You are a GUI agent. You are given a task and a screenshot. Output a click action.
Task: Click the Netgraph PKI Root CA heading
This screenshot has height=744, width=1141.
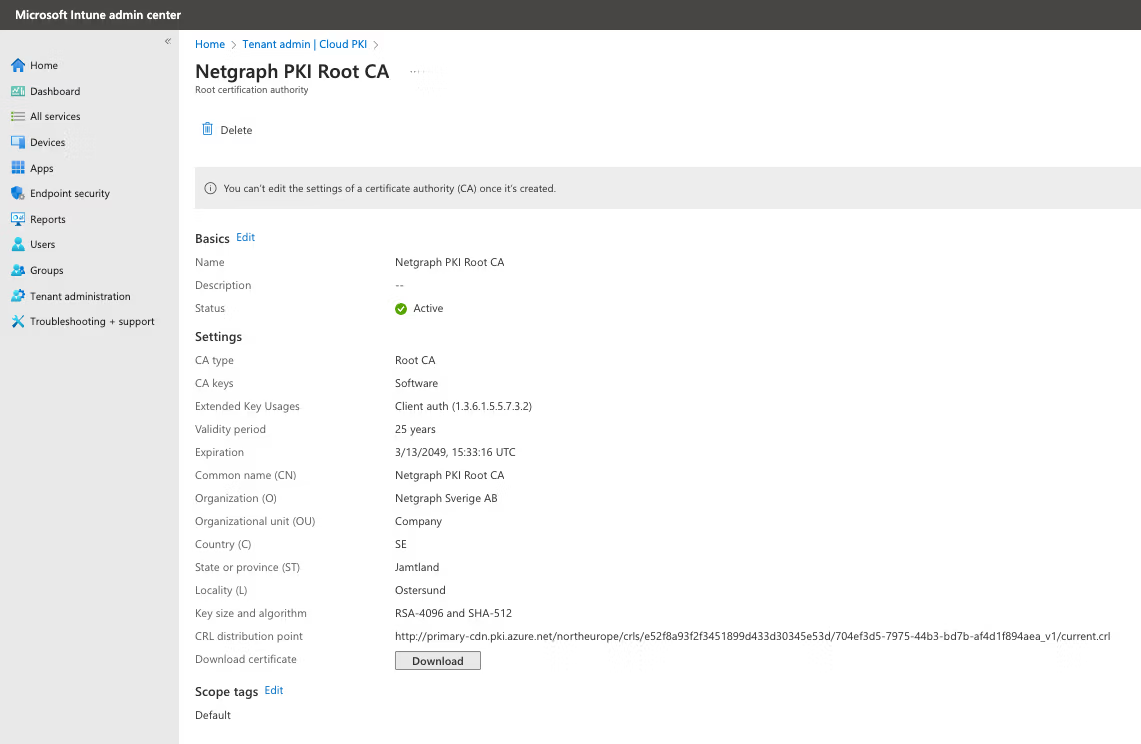[292, 71]
